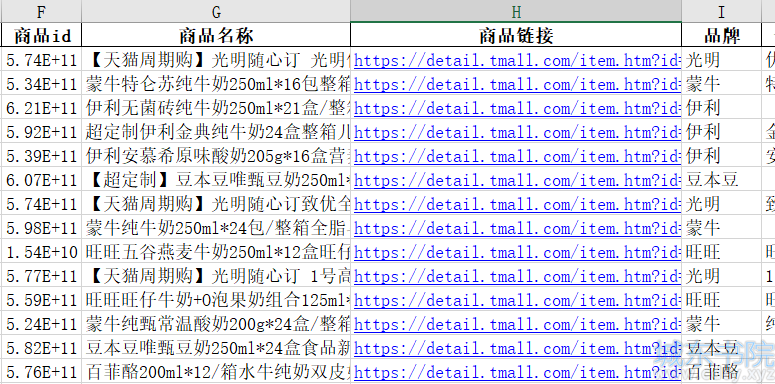Open tmall link in 豆本豆唯甄豆奶250ml*24盒 row

point(517,348)
